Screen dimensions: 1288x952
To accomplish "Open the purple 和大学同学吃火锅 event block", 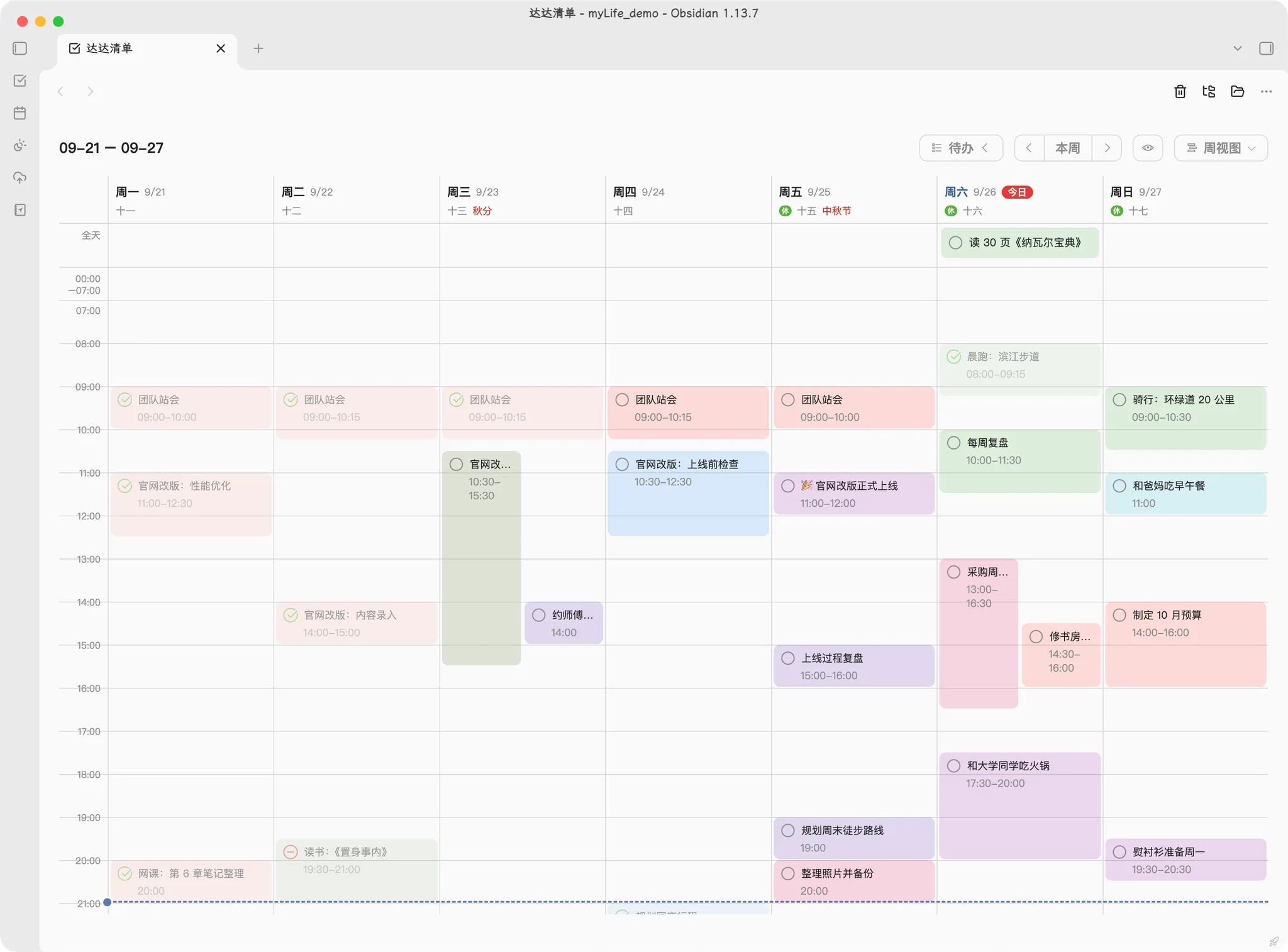I will (x=1019, y=805).
